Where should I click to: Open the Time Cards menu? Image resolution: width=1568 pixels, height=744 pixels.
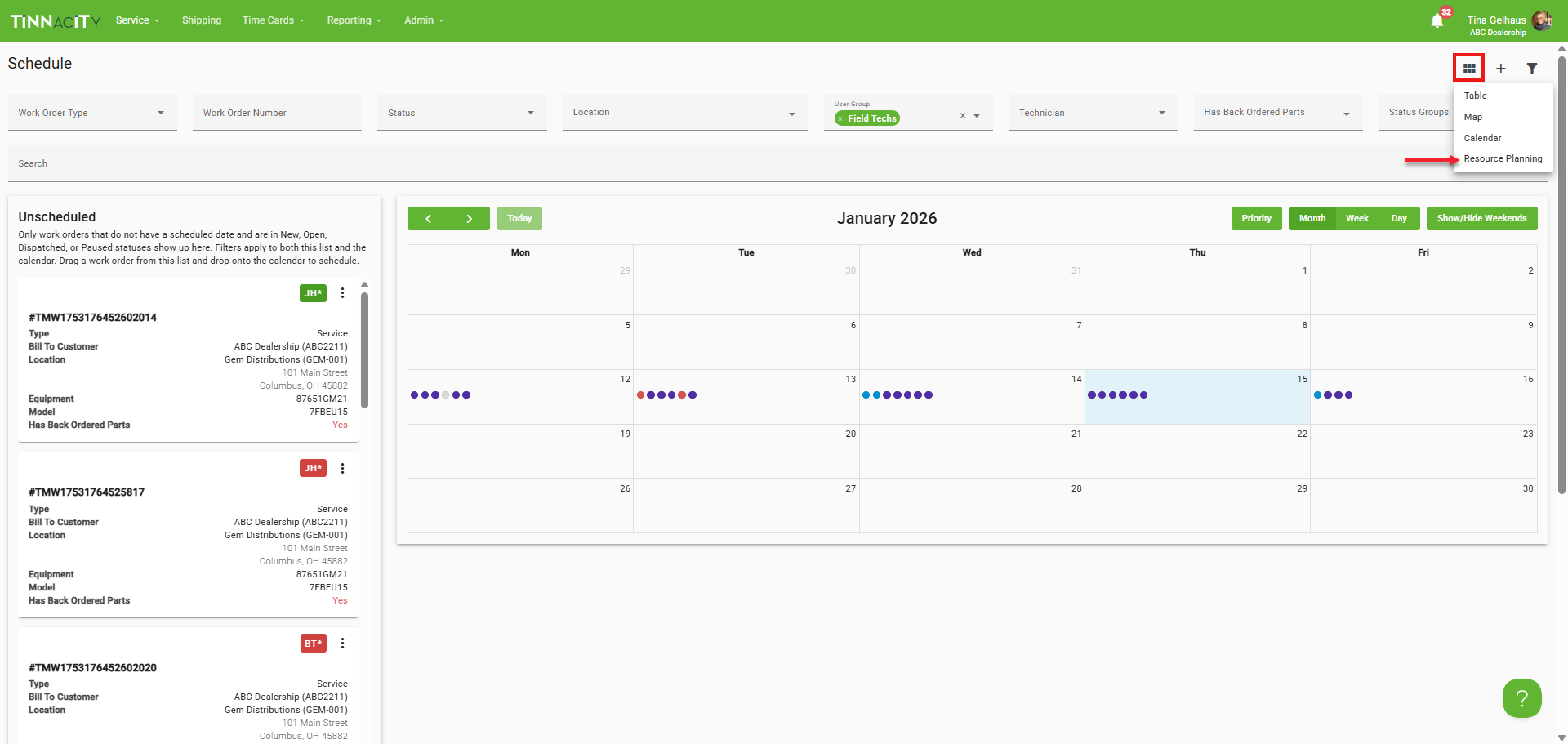click(x=273, y=20)
